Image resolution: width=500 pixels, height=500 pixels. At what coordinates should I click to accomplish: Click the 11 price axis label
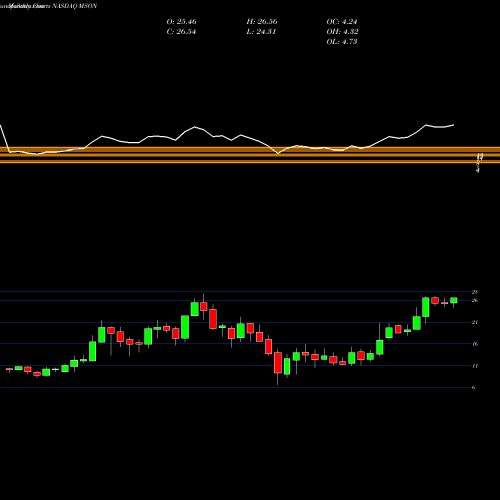pos(475,366)
